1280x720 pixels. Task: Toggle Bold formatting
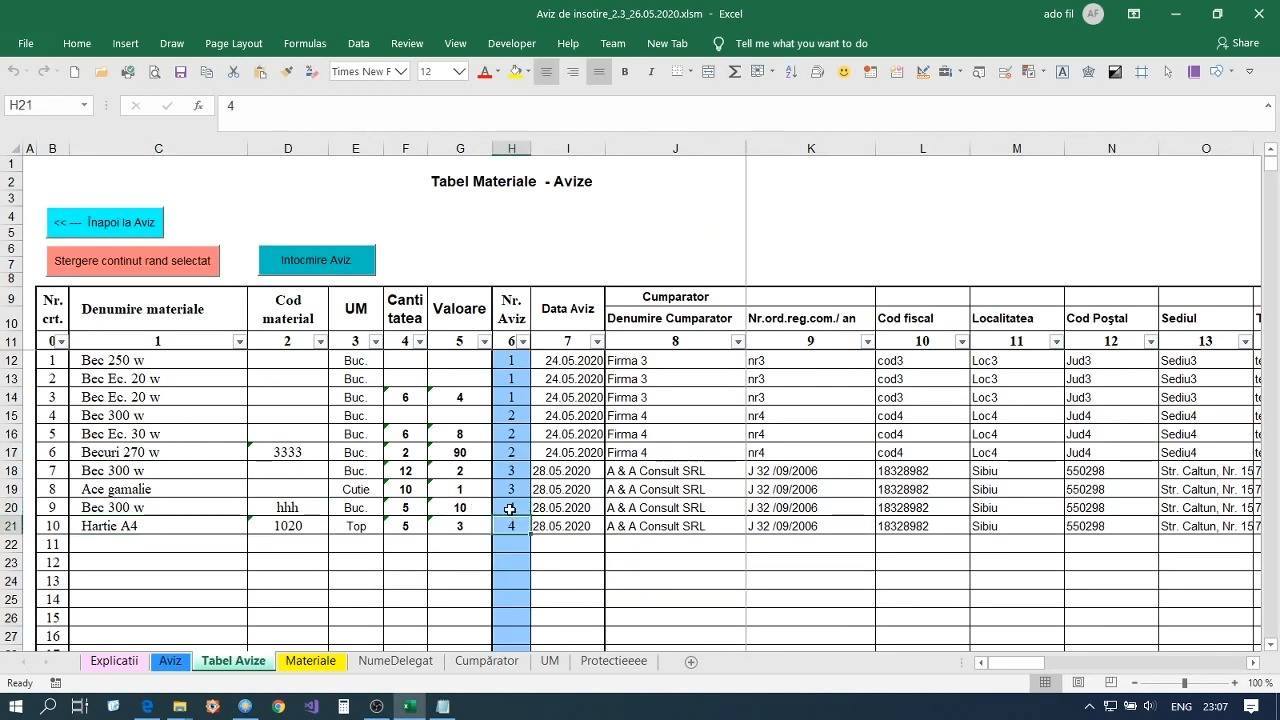[x=625, y=72]
